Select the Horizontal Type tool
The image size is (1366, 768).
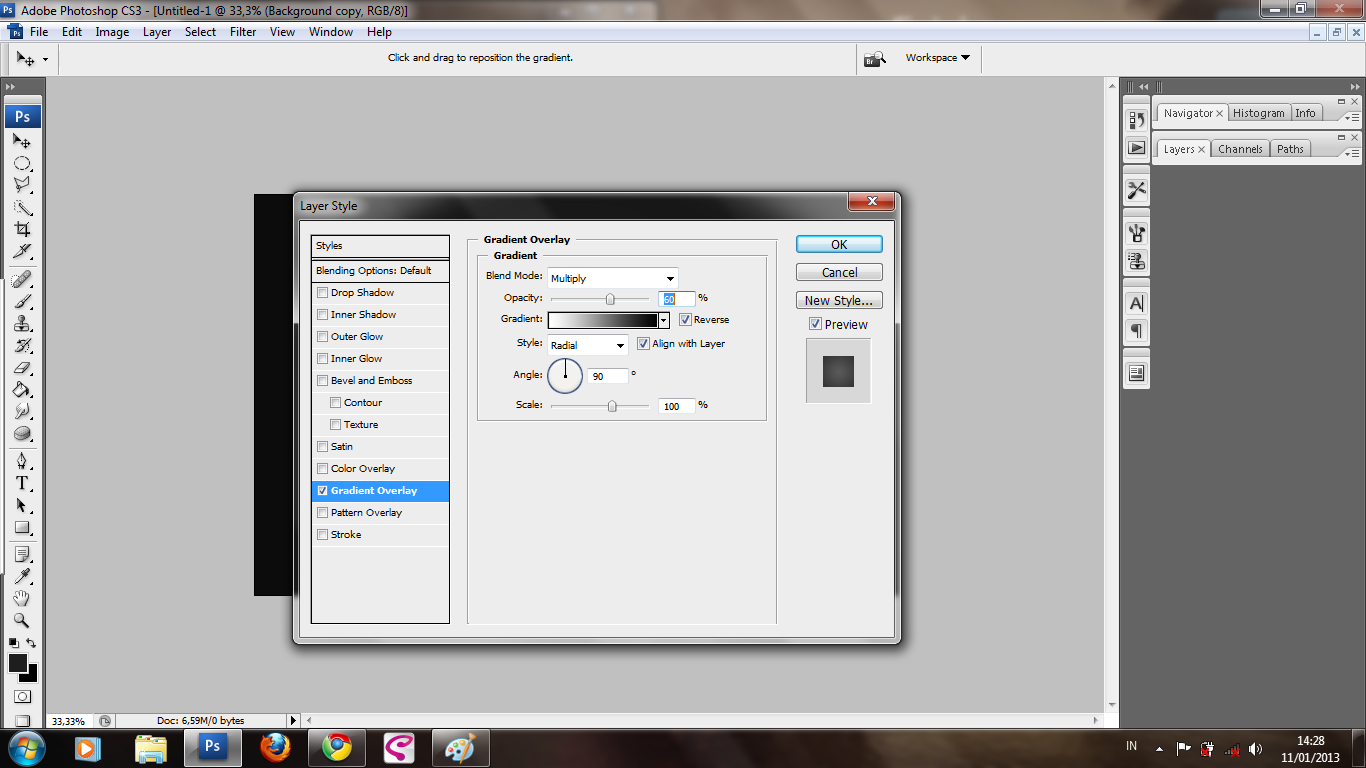[x=22, y=483]
